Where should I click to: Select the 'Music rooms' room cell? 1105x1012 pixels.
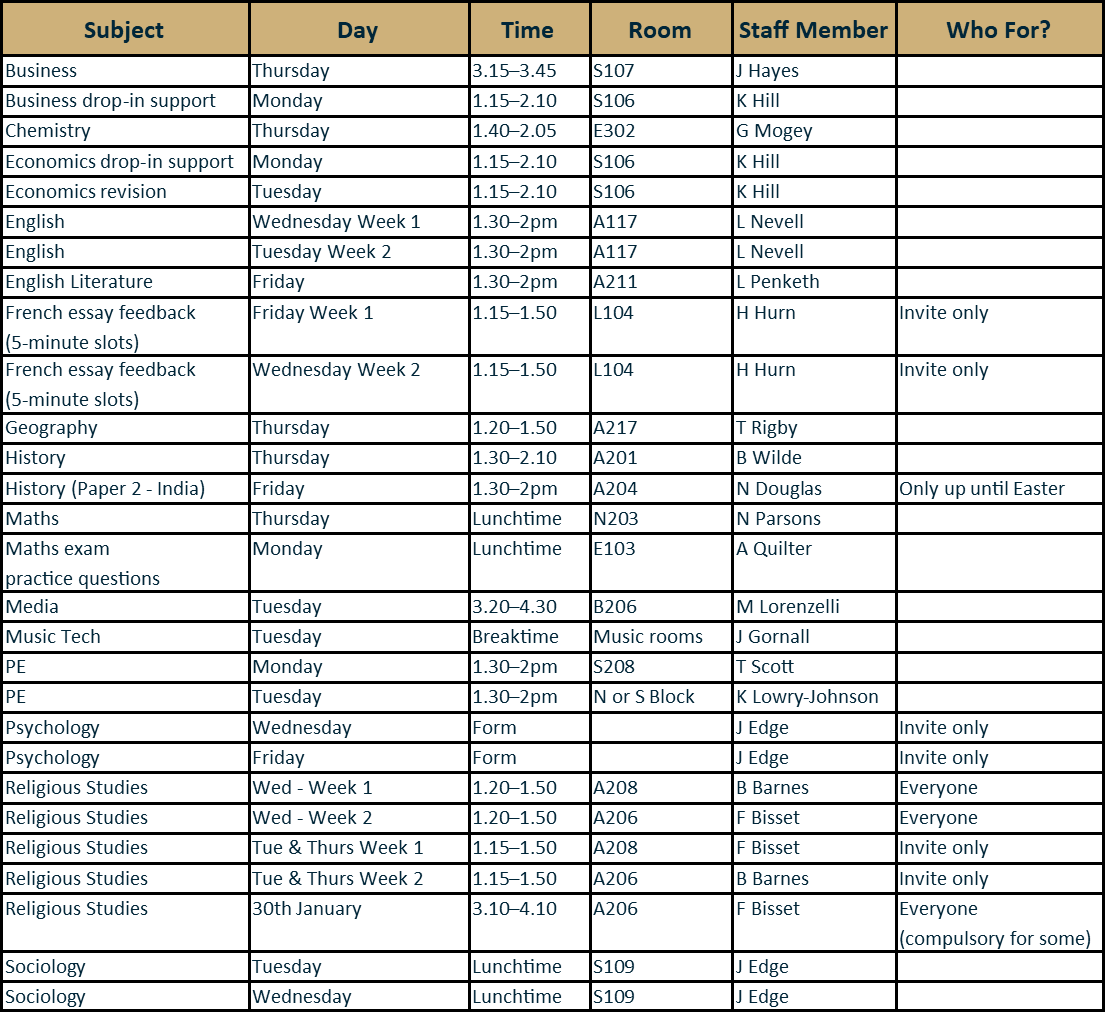click(x=648, y=637)
